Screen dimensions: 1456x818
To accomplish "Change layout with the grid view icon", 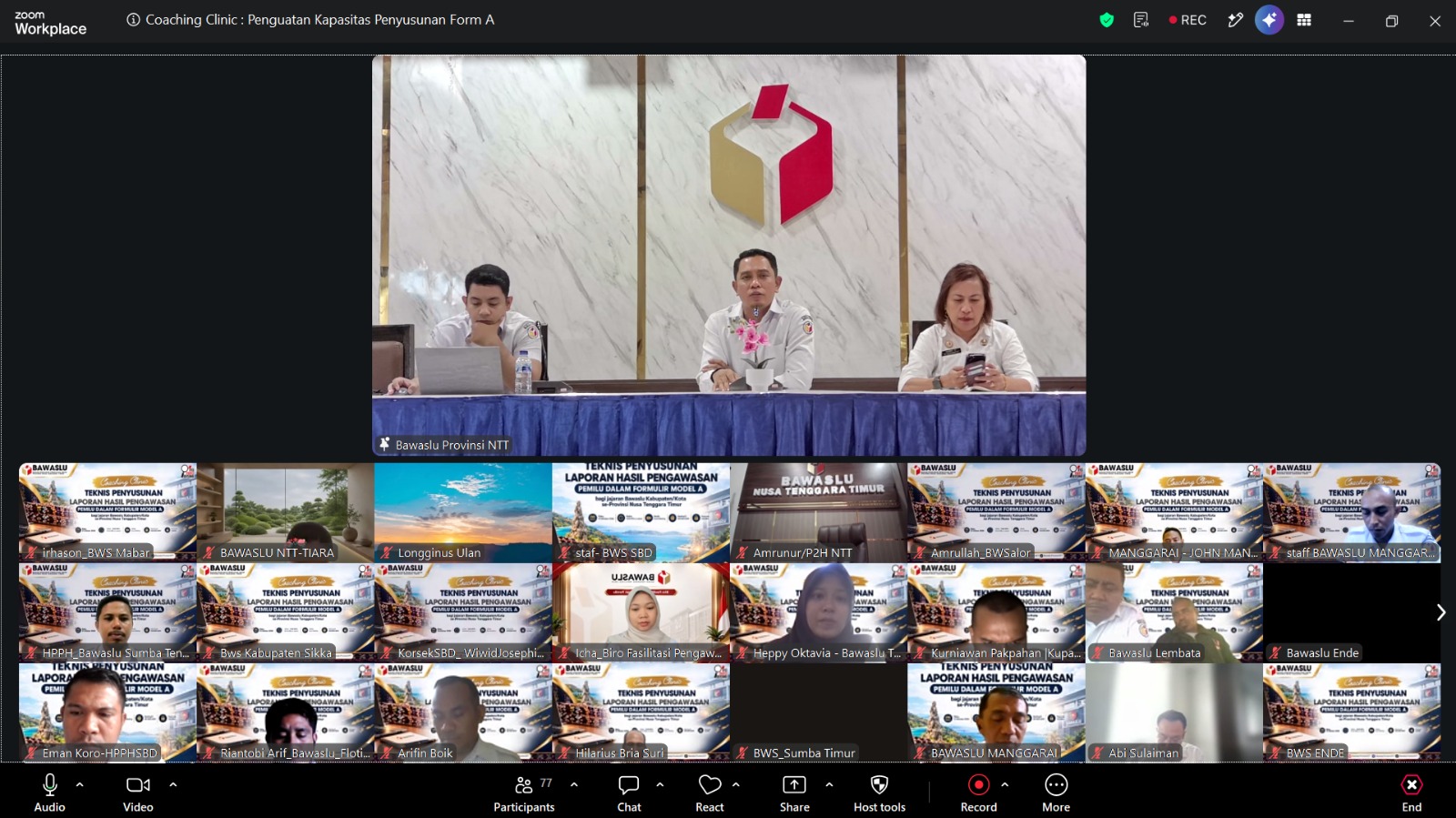I will click(x=1304, y=20).
